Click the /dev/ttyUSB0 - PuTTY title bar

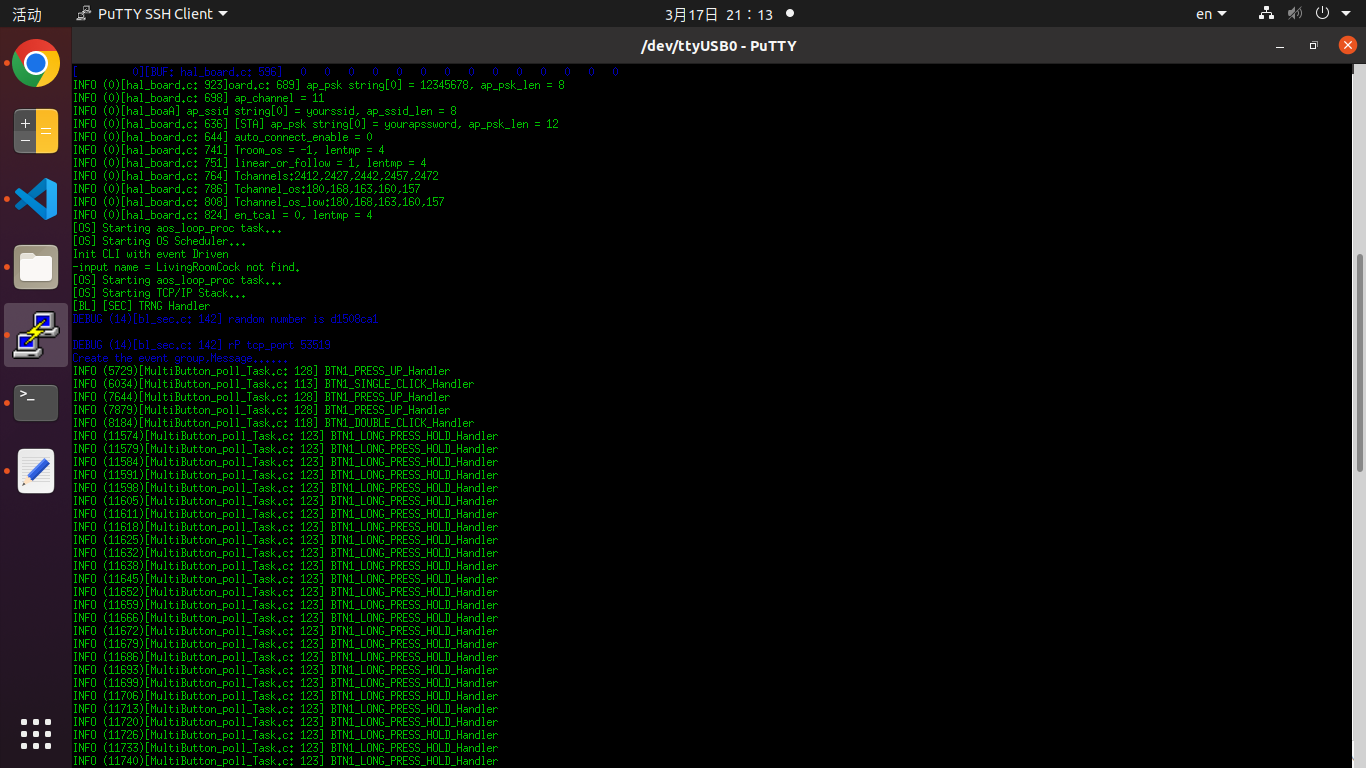point(718,46)
